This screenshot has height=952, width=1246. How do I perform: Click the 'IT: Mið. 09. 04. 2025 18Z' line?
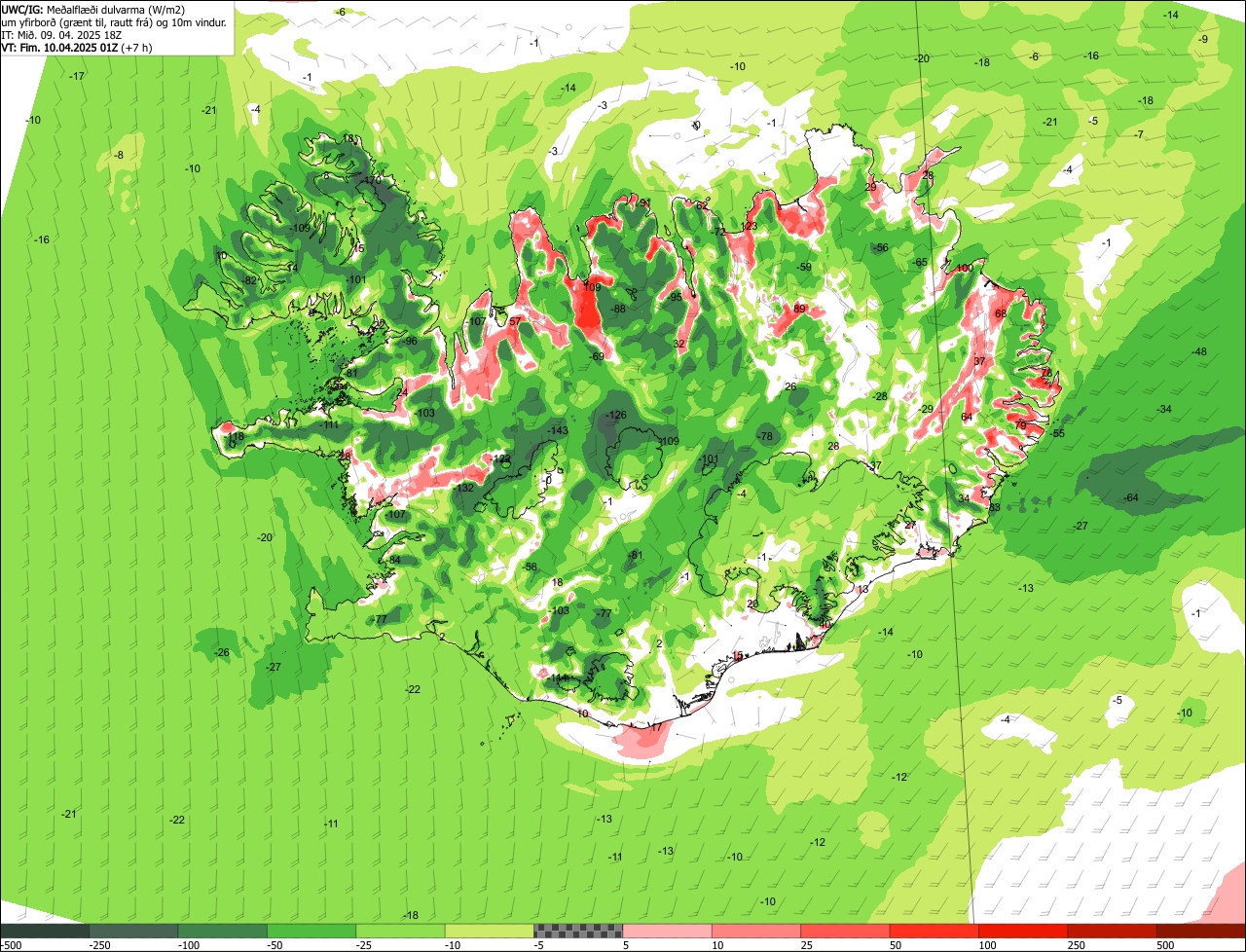coord(61,34)
